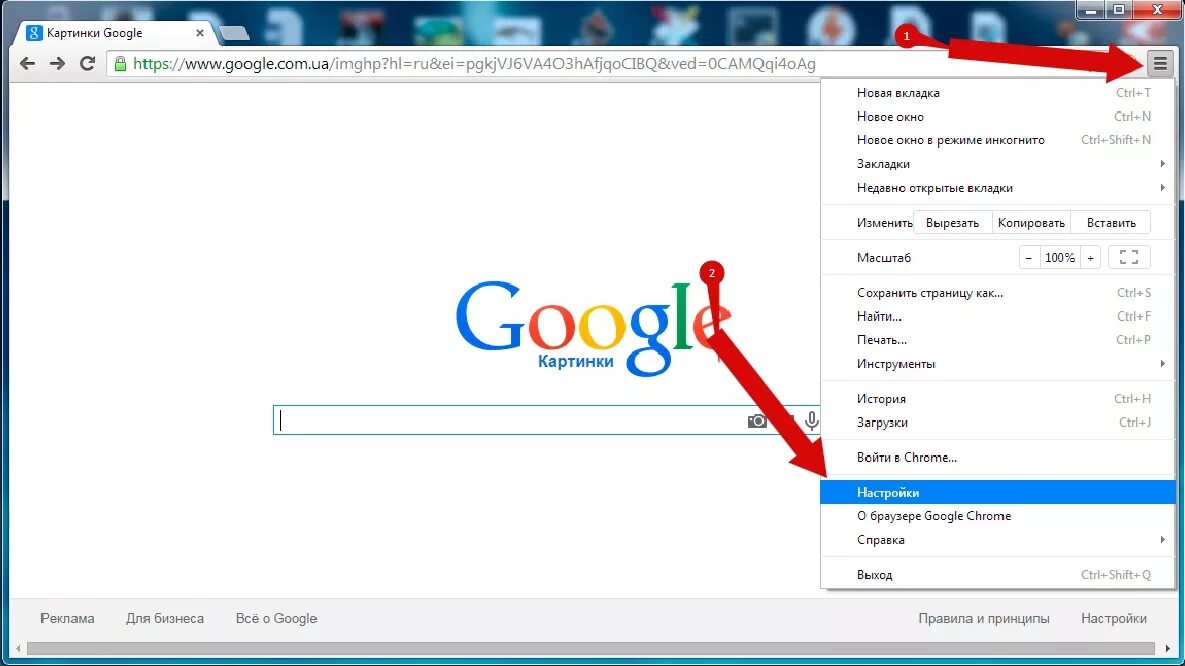The height and width of the screenshot is (666, 1185).
Task: Start voice search with microphone icon
Action: point(812,420)
